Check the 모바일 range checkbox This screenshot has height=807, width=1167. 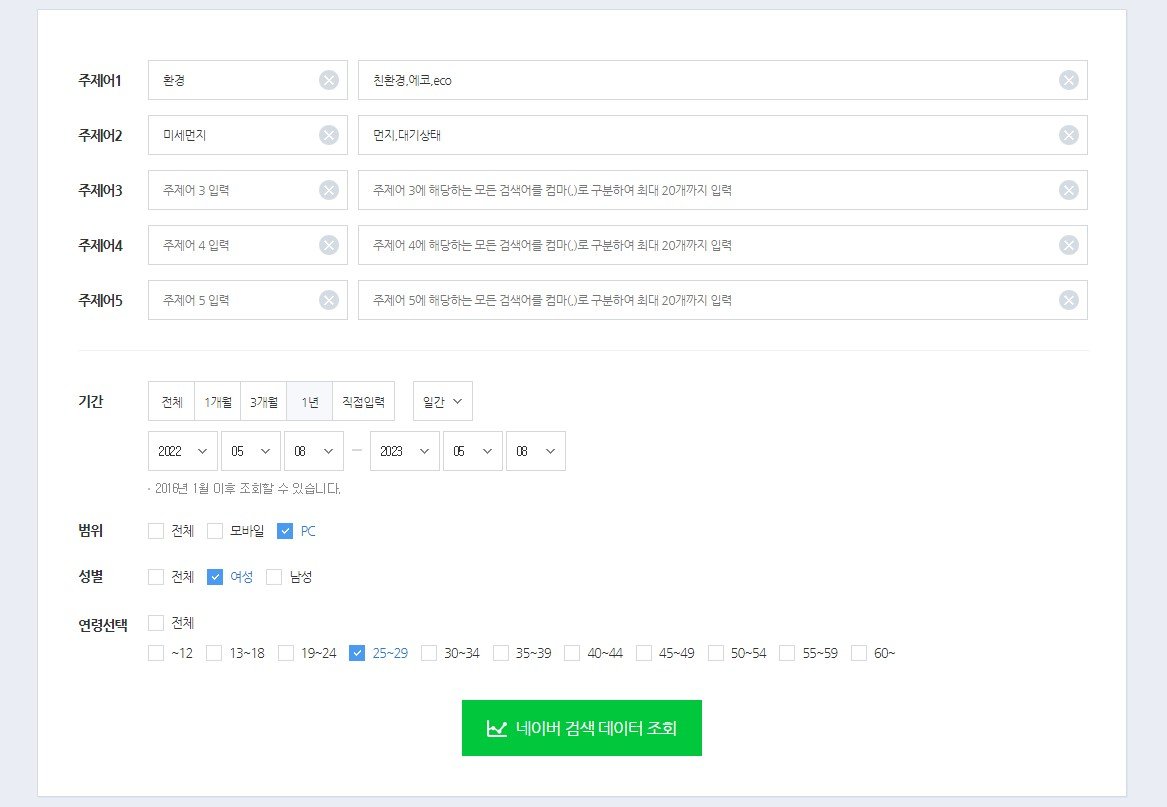[214, 531]
